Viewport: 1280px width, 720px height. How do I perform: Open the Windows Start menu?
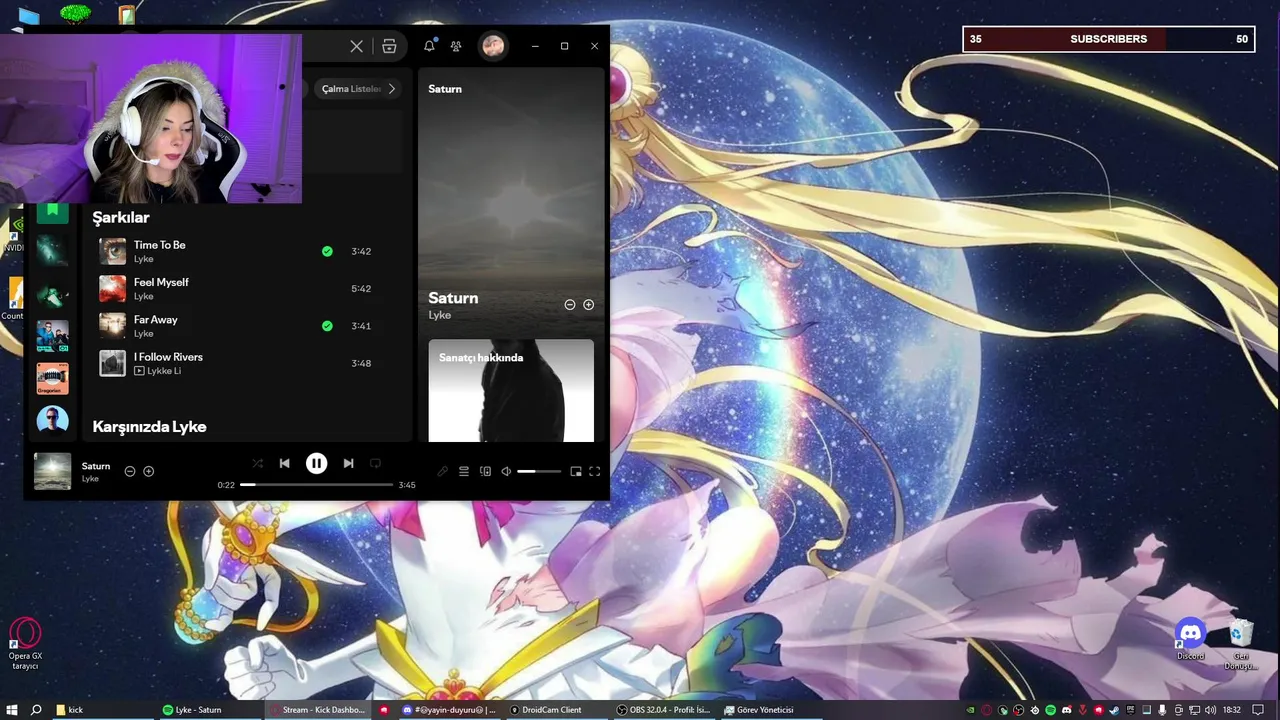12,710
